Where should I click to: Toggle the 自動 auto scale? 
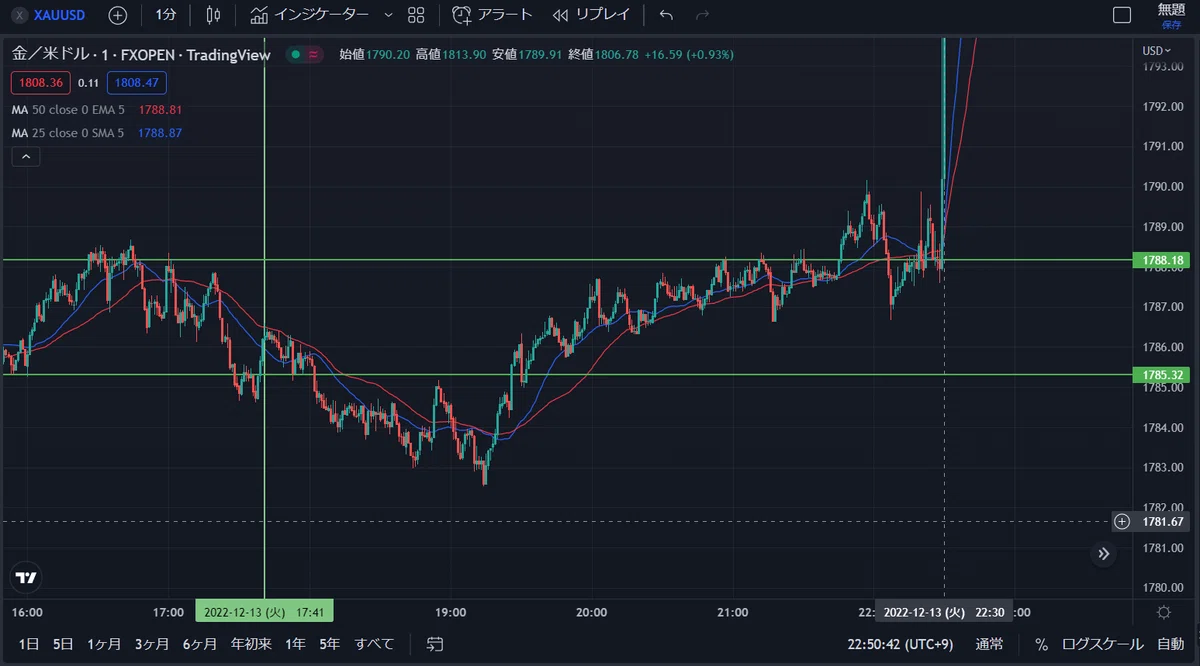(1170, 644)
